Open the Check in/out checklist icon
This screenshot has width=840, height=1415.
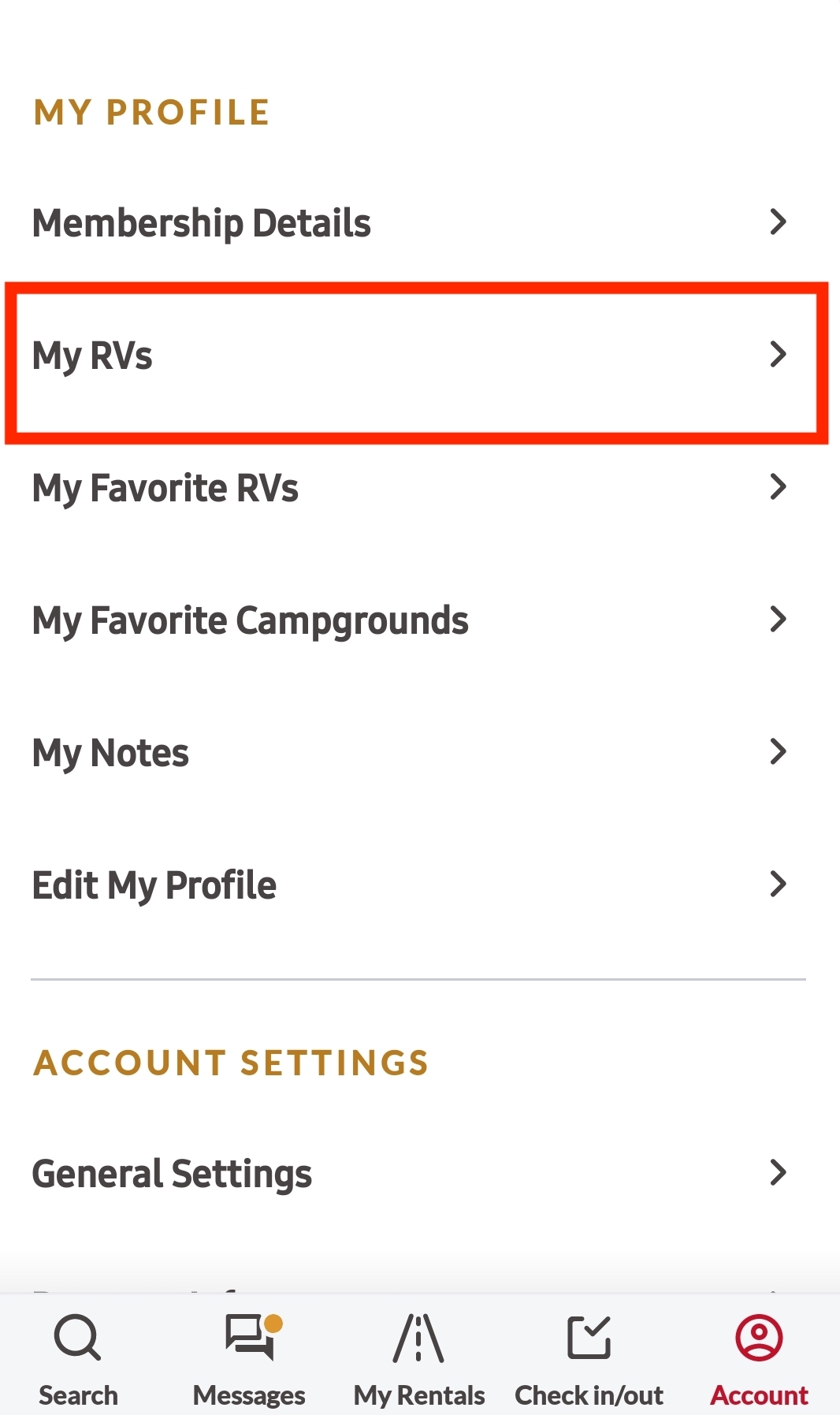click(x=589, y=1337)
